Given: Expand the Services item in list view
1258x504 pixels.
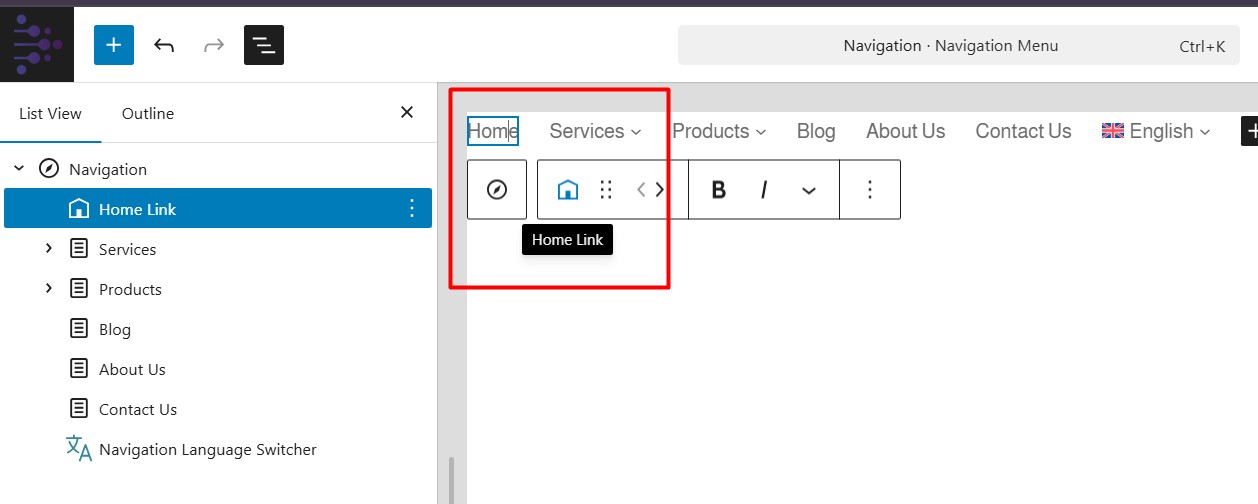Looking at the screenshot, I should pyautogui.click(x=48, y=249).
